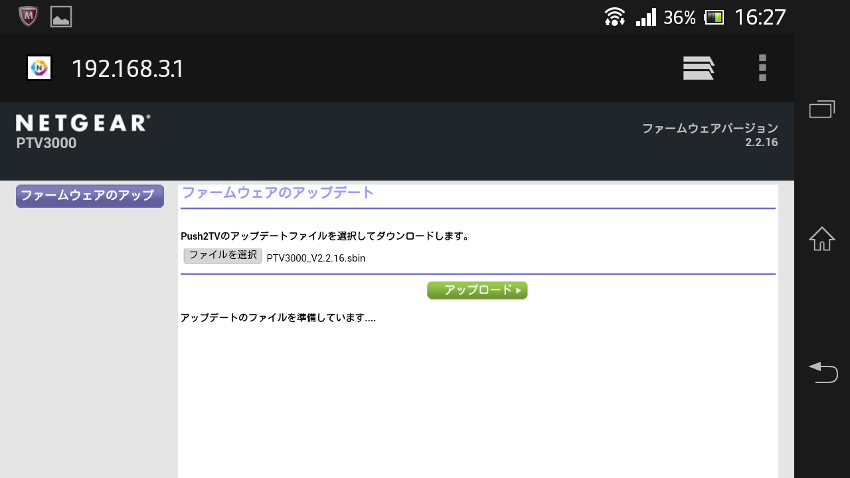The width and height of the screenshot is (850, 478).
Task: Open the browser tabs stack icon
Action: (698, 68)
